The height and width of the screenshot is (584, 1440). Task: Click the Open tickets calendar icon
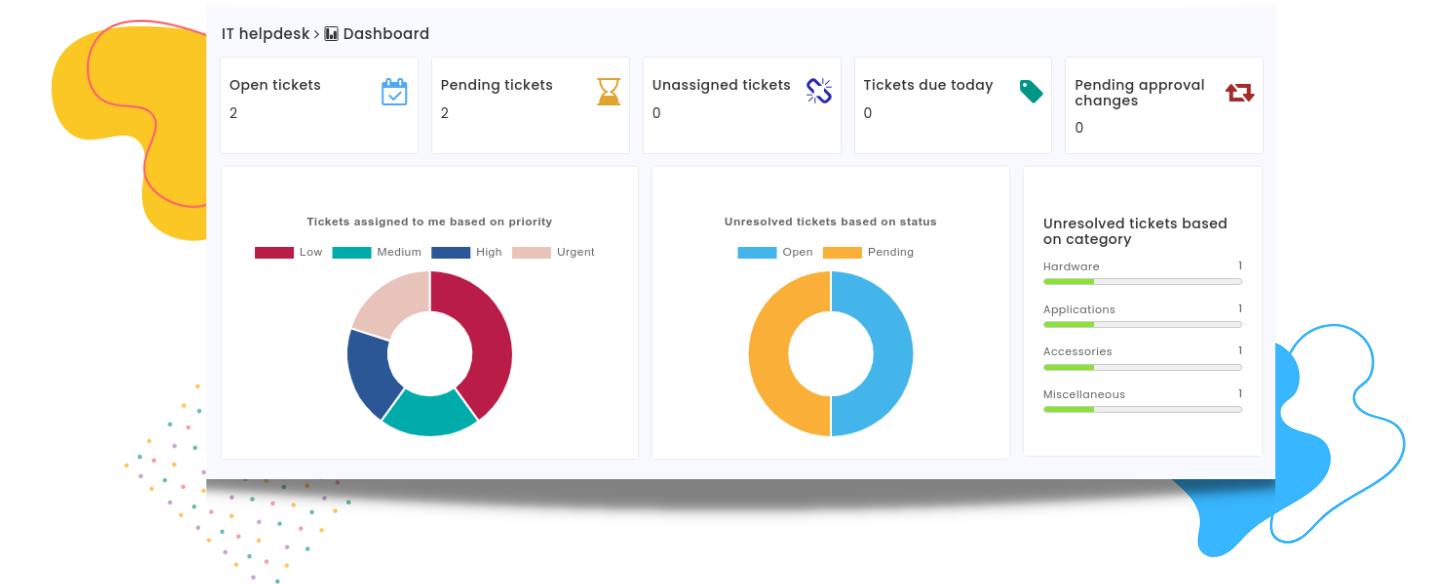point(394,92)
